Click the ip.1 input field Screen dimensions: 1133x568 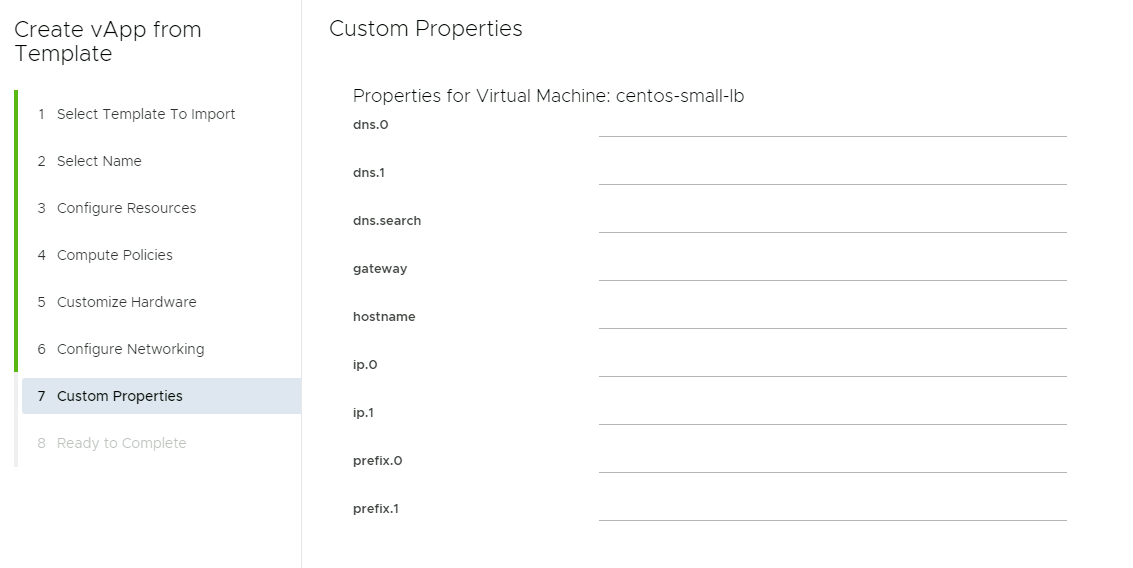tap(832, 412)
